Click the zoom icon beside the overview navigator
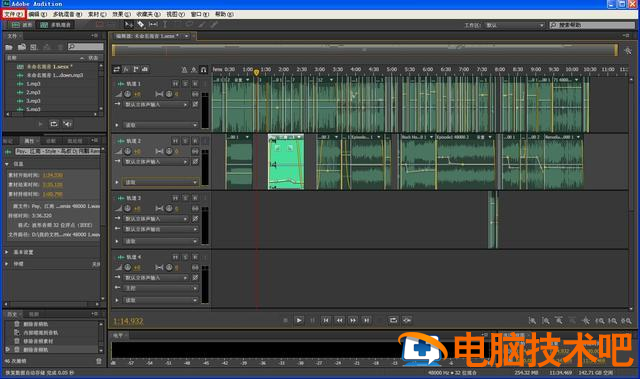The width and height of the screenshot is (640, 379). point(628,51)
